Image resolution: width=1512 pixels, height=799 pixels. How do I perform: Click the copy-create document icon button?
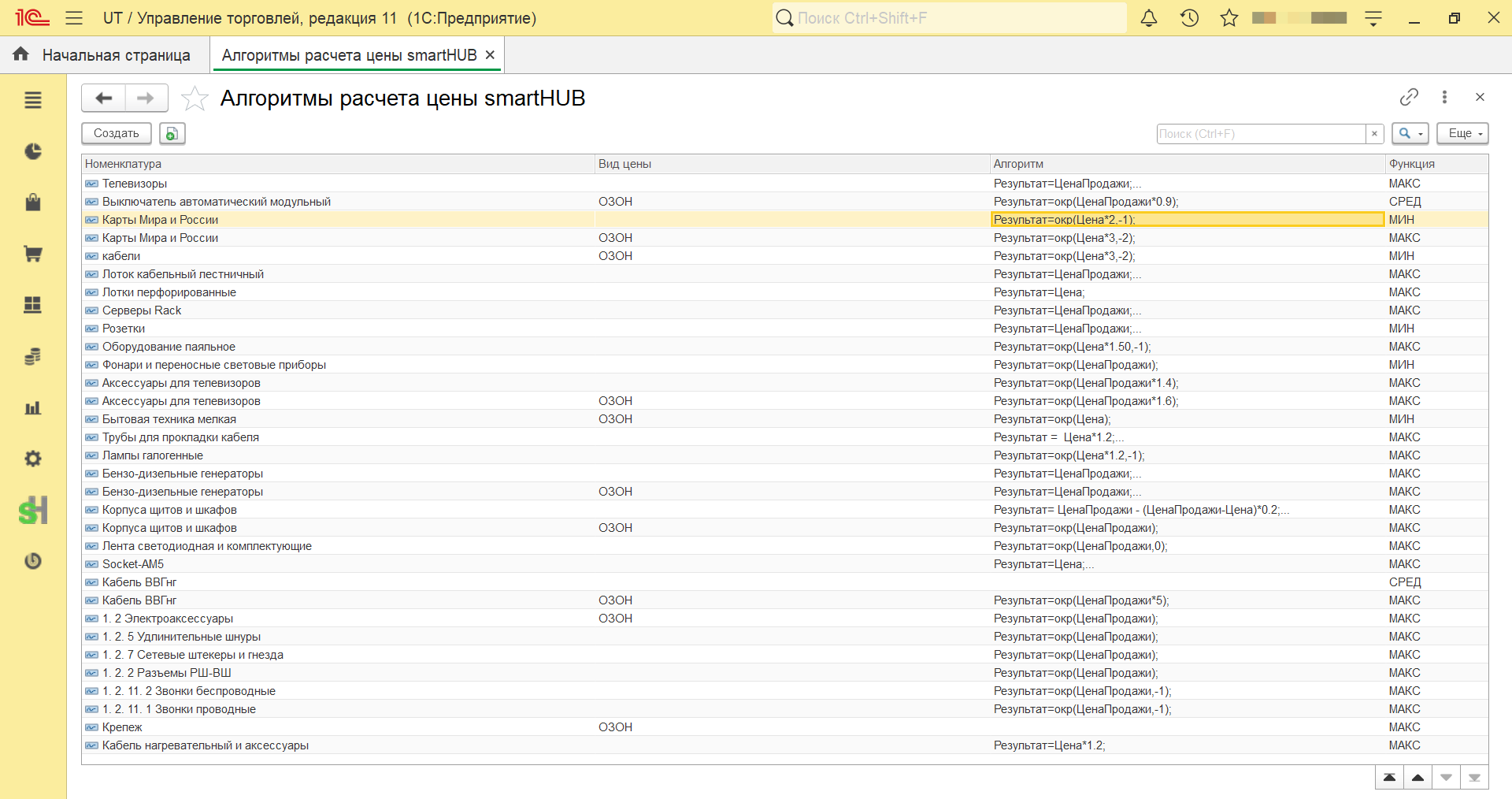pyautogui.click(x=172, y=133)
